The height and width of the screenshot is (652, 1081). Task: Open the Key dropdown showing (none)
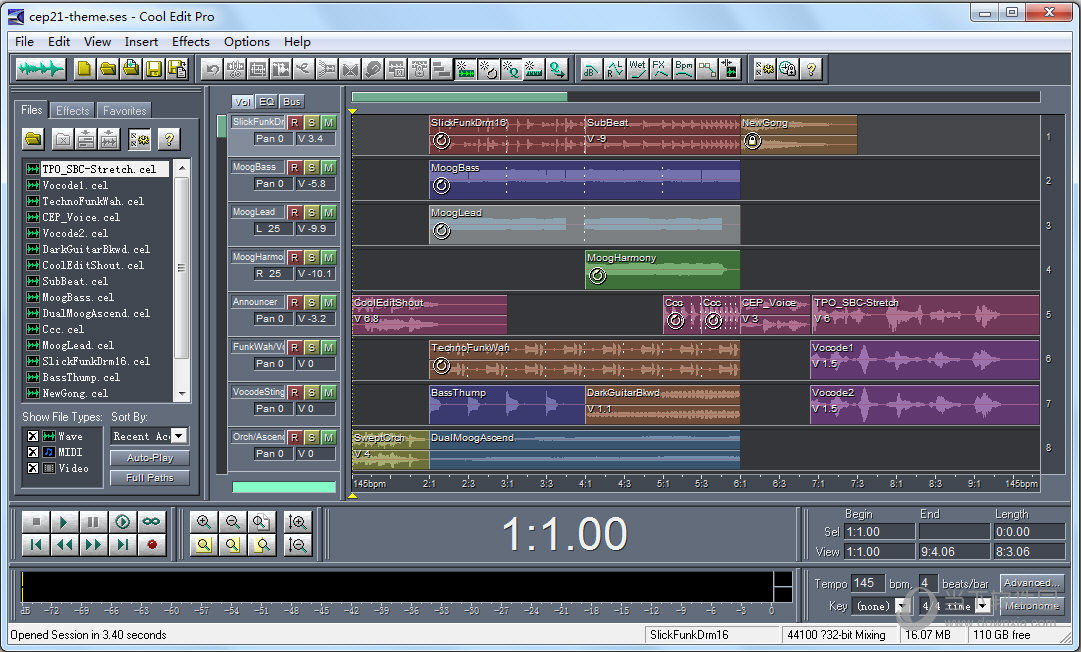(902, 606)
